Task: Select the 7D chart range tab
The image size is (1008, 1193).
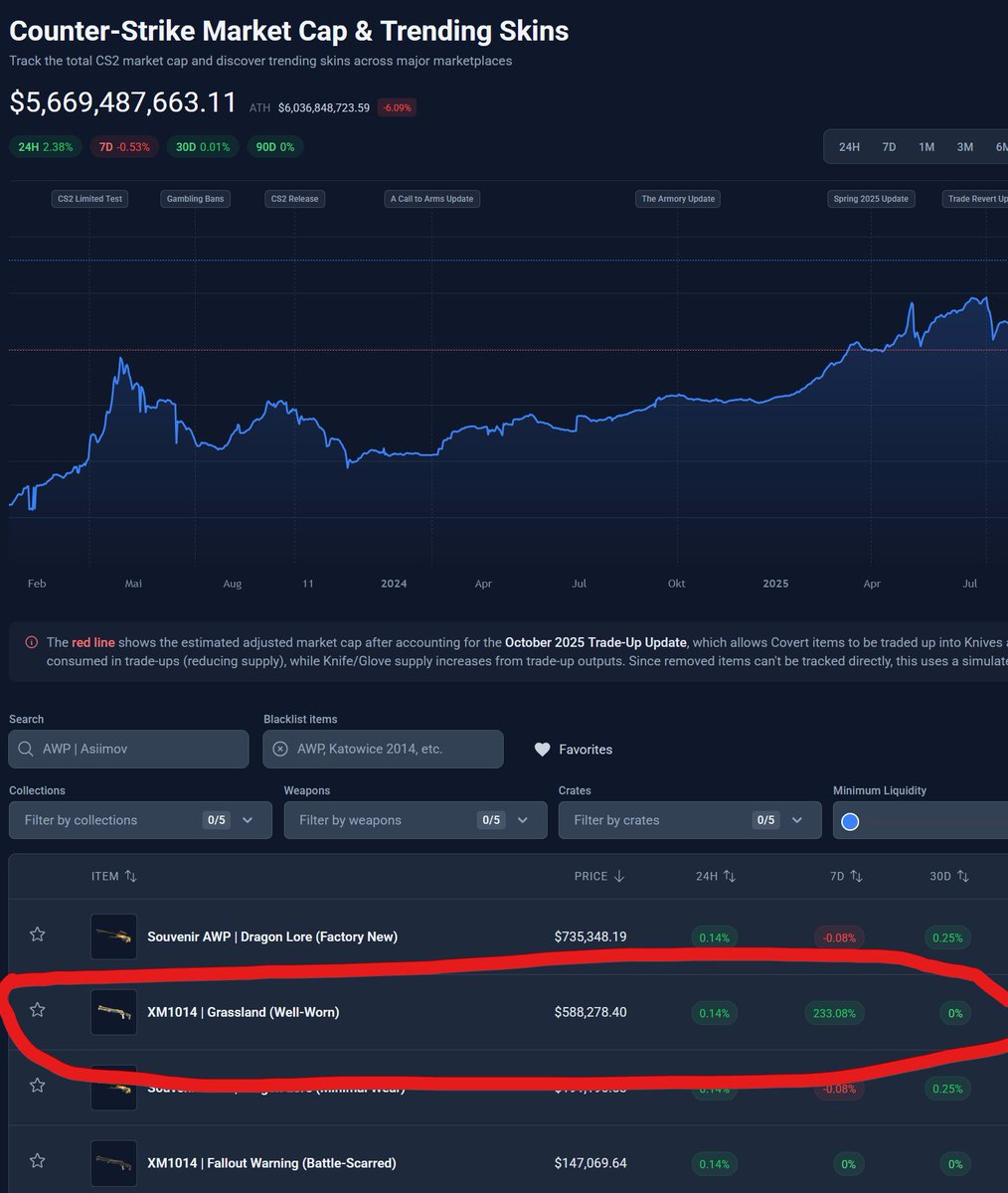Action: (889, 147)
